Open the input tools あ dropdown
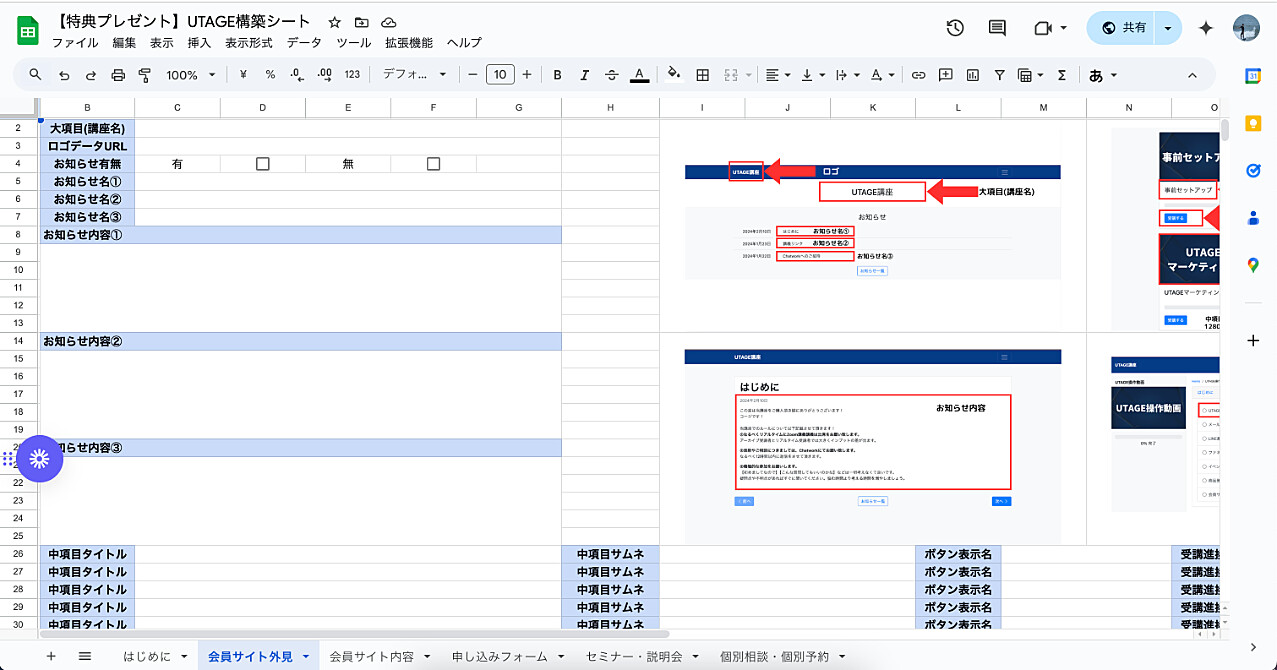Image resolution: width=1277 pixels, height=670 pixels. (x=1103, y=75)
